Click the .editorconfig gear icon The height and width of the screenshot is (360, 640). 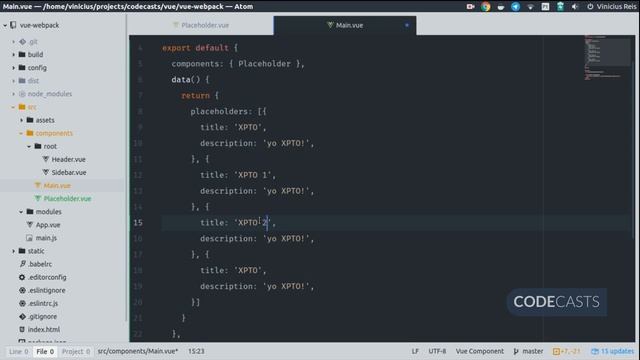[22, 277]
